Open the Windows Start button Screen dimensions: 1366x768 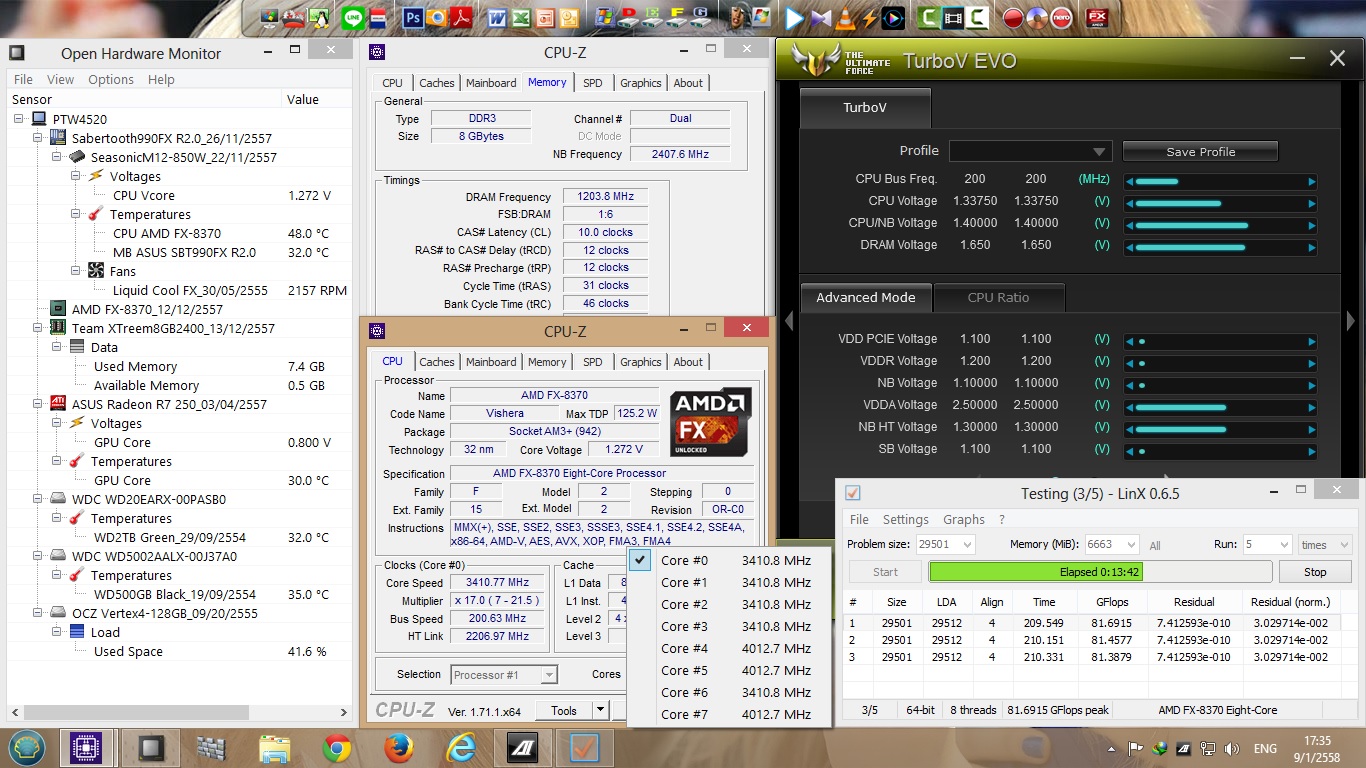(29, 746)
